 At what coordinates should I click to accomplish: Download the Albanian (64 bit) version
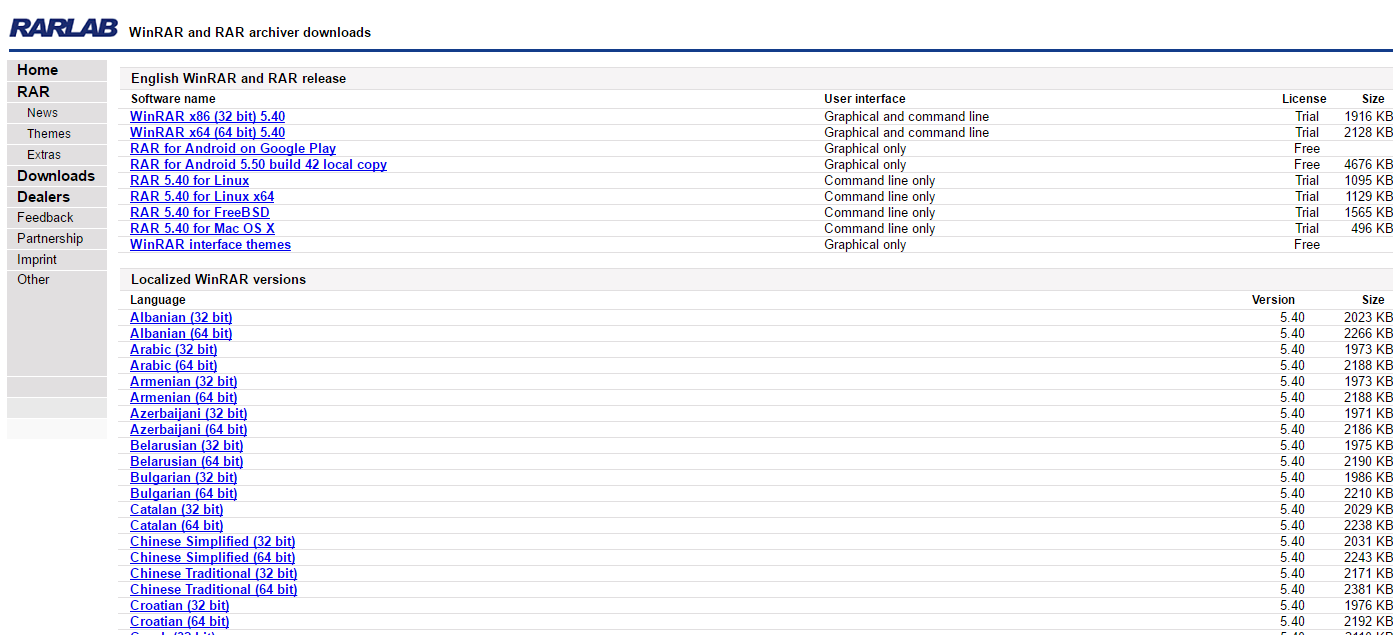pyautogui.click(x=181, y=334)
